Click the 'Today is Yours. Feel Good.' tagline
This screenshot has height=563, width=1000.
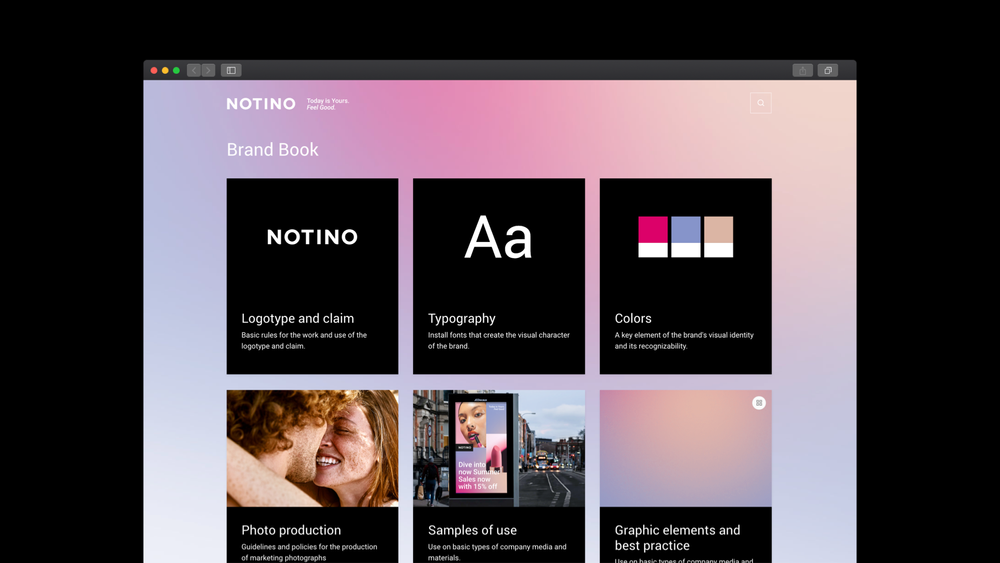[x=328, y=104]
